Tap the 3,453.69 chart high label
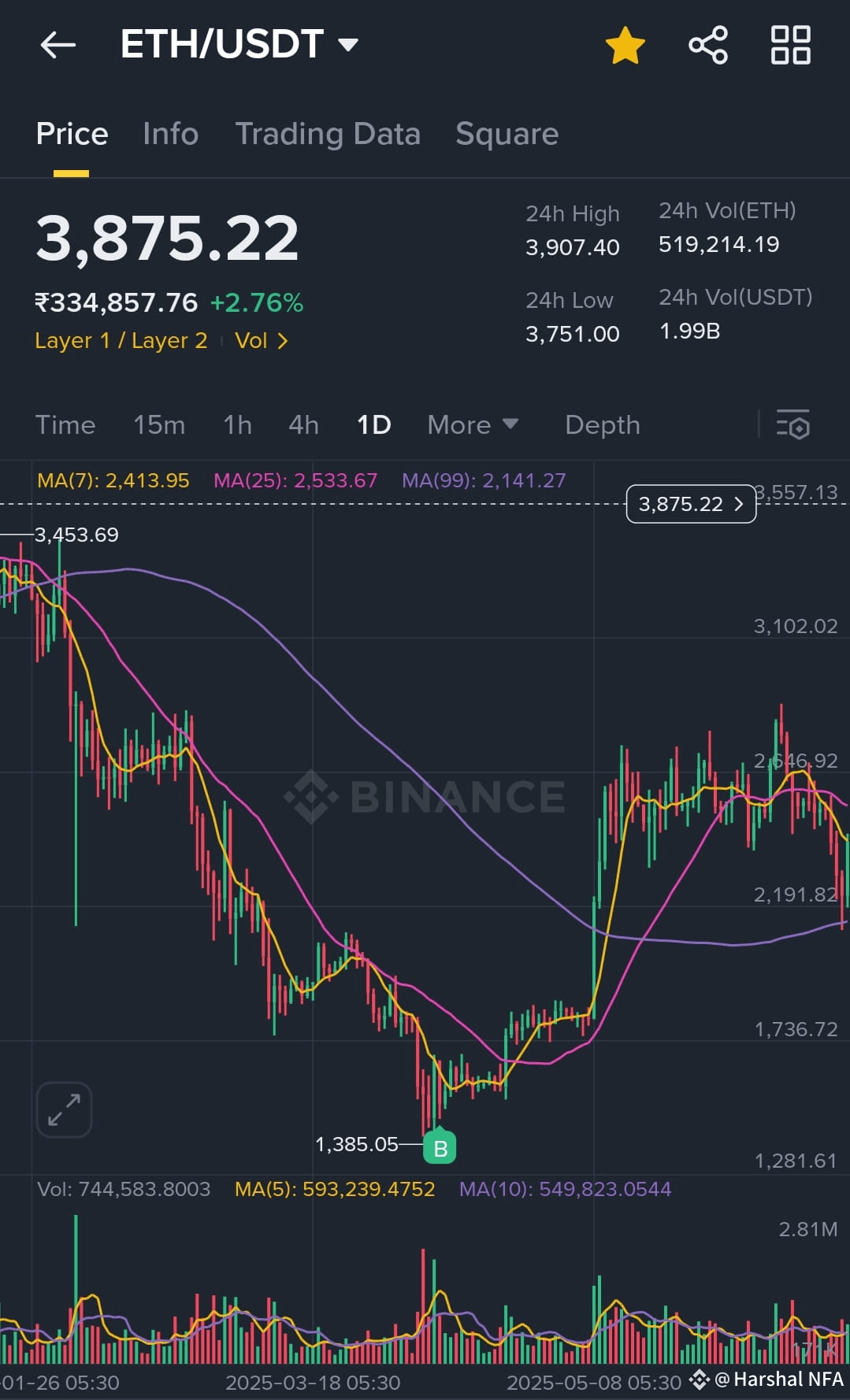Image resolution: width=850 pixels, height=1400 pixels. (x=76, y=535)
